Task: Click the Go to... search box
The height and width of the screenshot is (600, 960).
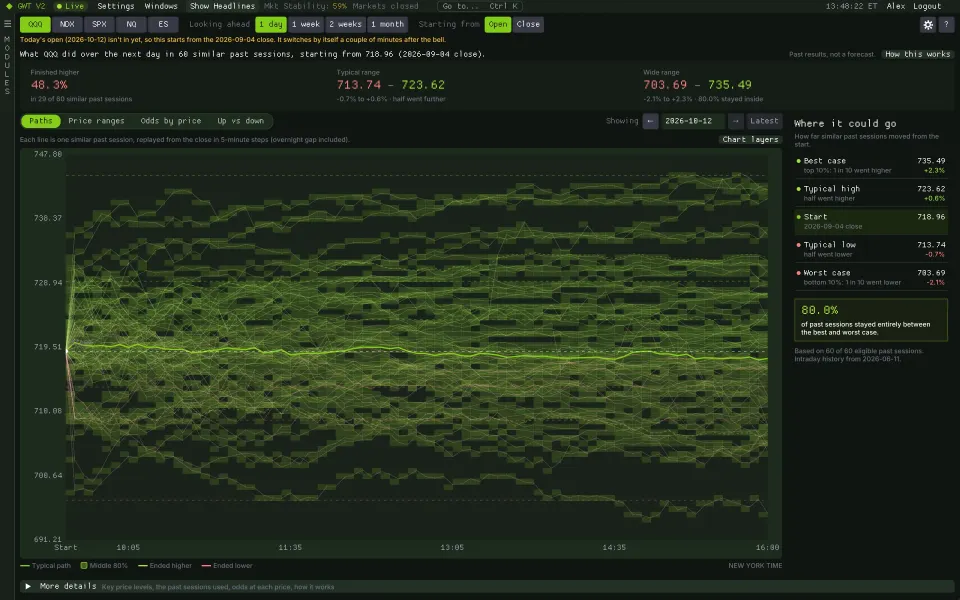Action: (x=480, y=6)
